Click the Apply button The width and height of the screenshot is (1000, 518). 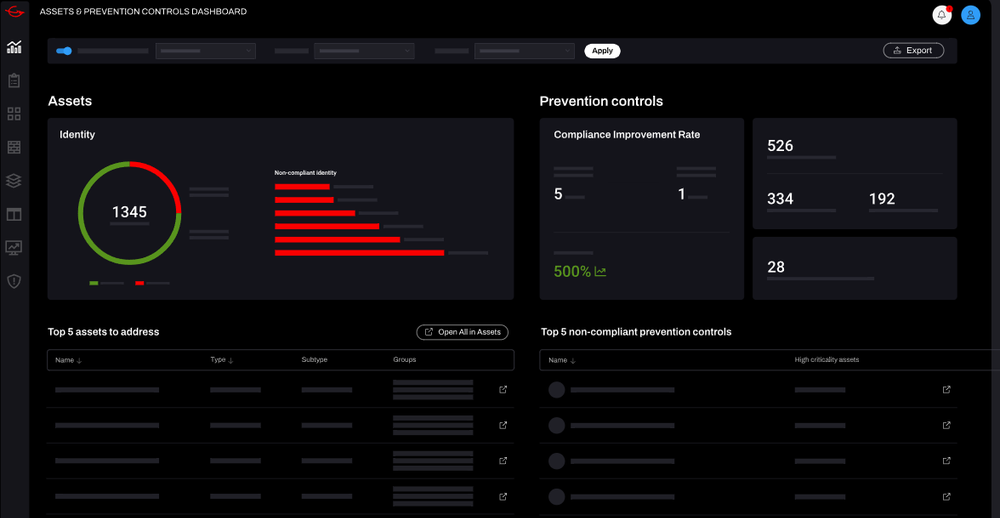[x=602, y=51]
